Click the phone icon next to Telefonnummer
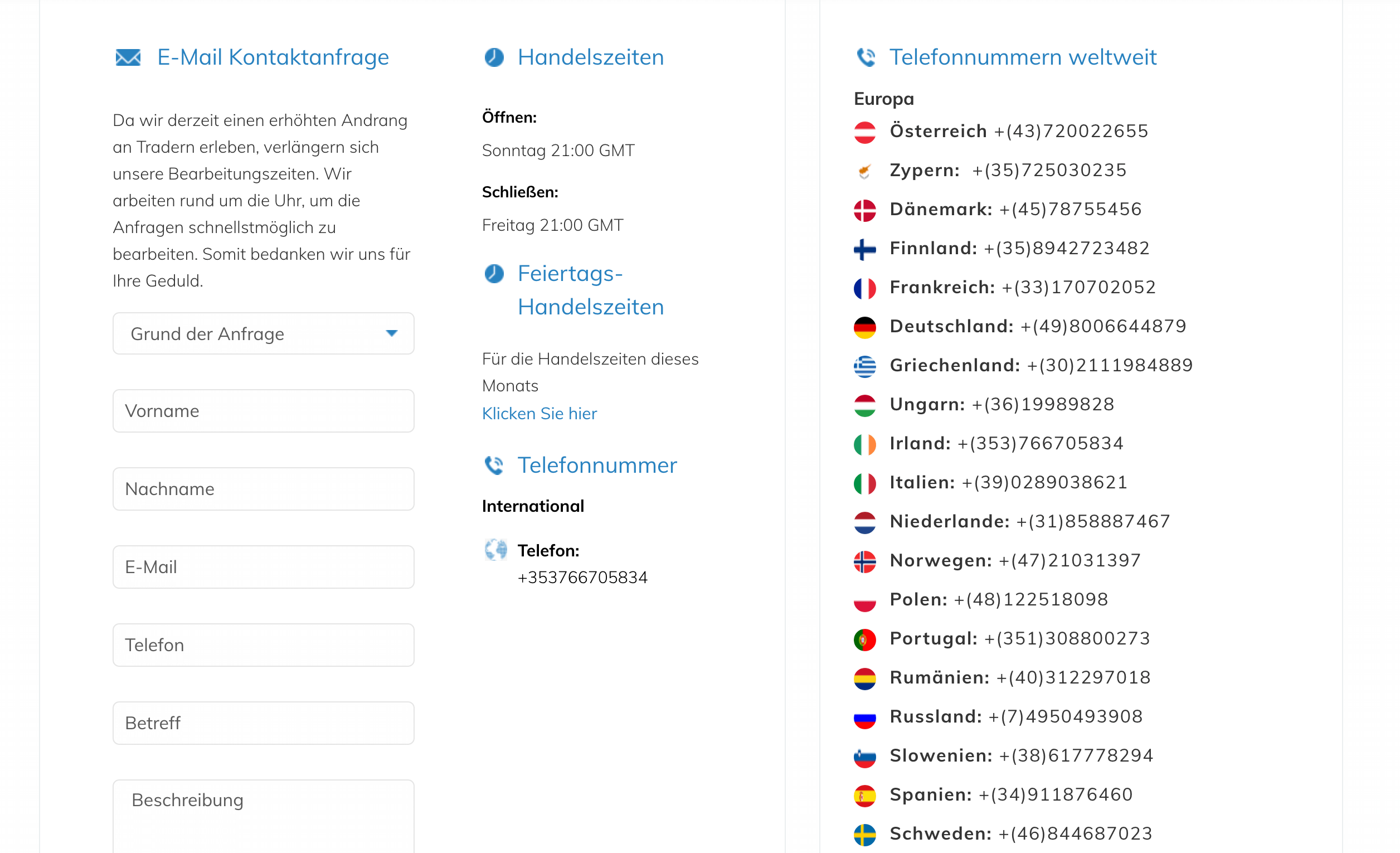The height and width of the screenshot is (853, 1400). click(x=494, y=466)
